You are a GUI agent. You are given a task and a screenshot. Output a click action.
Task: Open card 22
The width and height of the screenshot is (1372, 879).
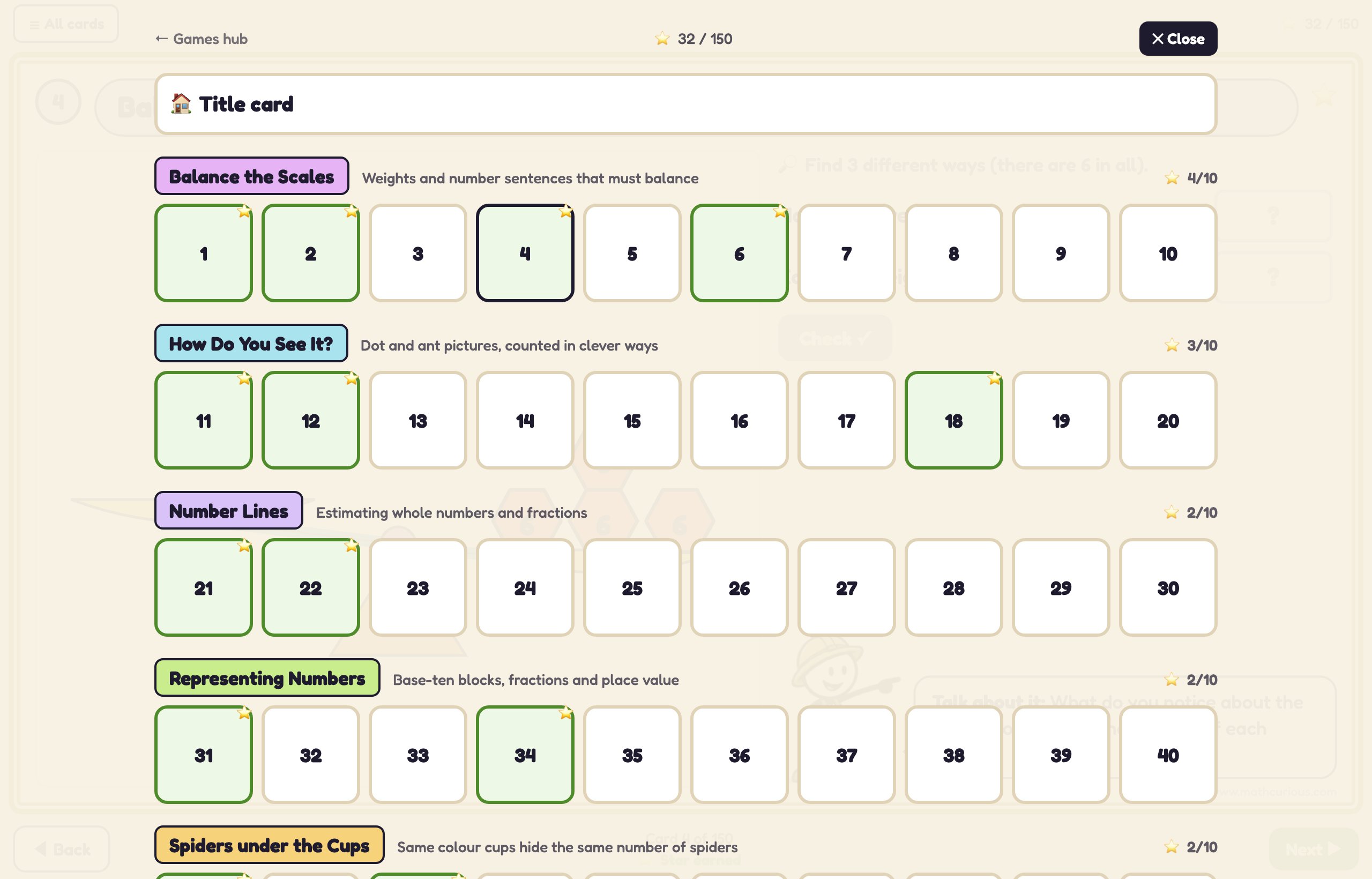(311, 587)
